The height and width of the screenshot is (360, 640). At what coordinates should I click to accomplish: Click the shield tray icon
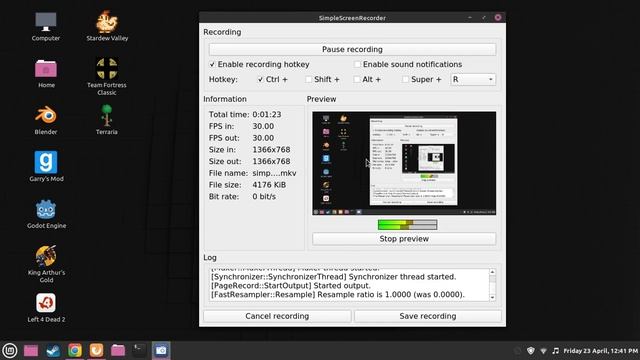tap(531, 351)
